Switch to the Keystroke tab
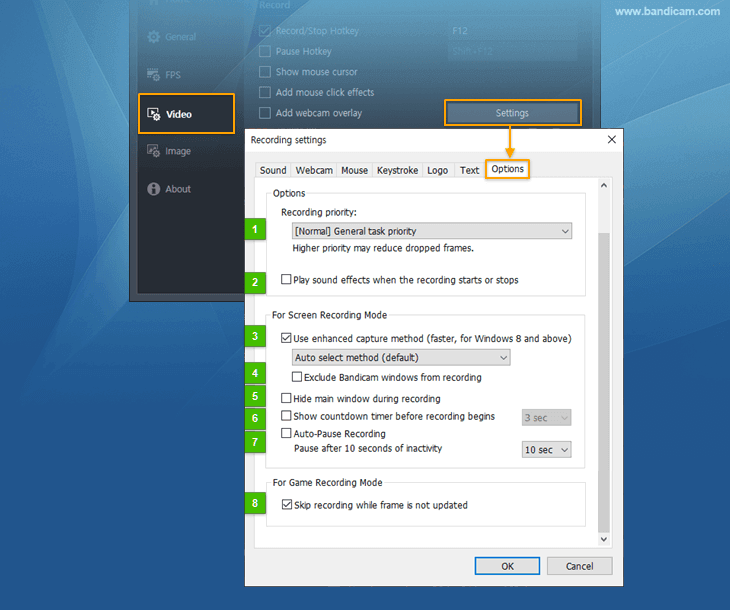The width and height of the screenshot is (730, 610). tap(397, 170)
